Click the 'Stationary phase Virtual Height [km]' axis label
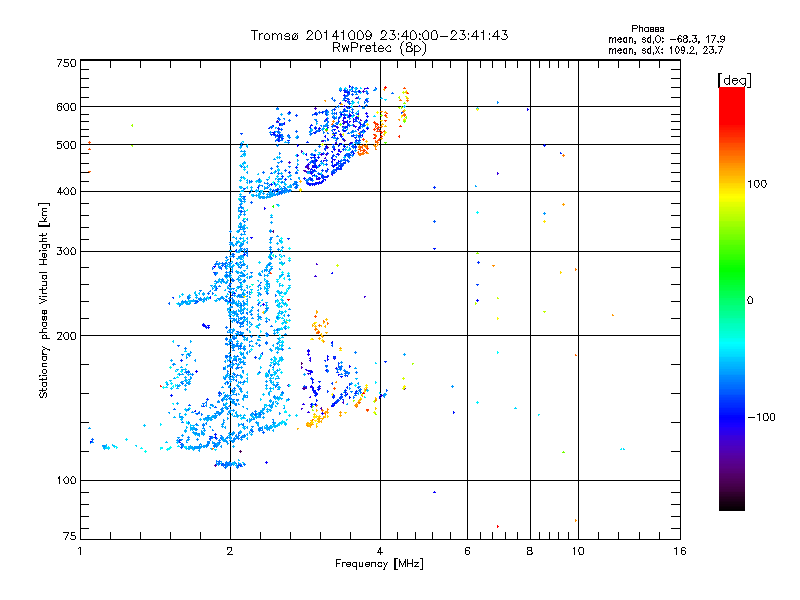The height and width of the screenshot is (600, 800). pos(44,300)
